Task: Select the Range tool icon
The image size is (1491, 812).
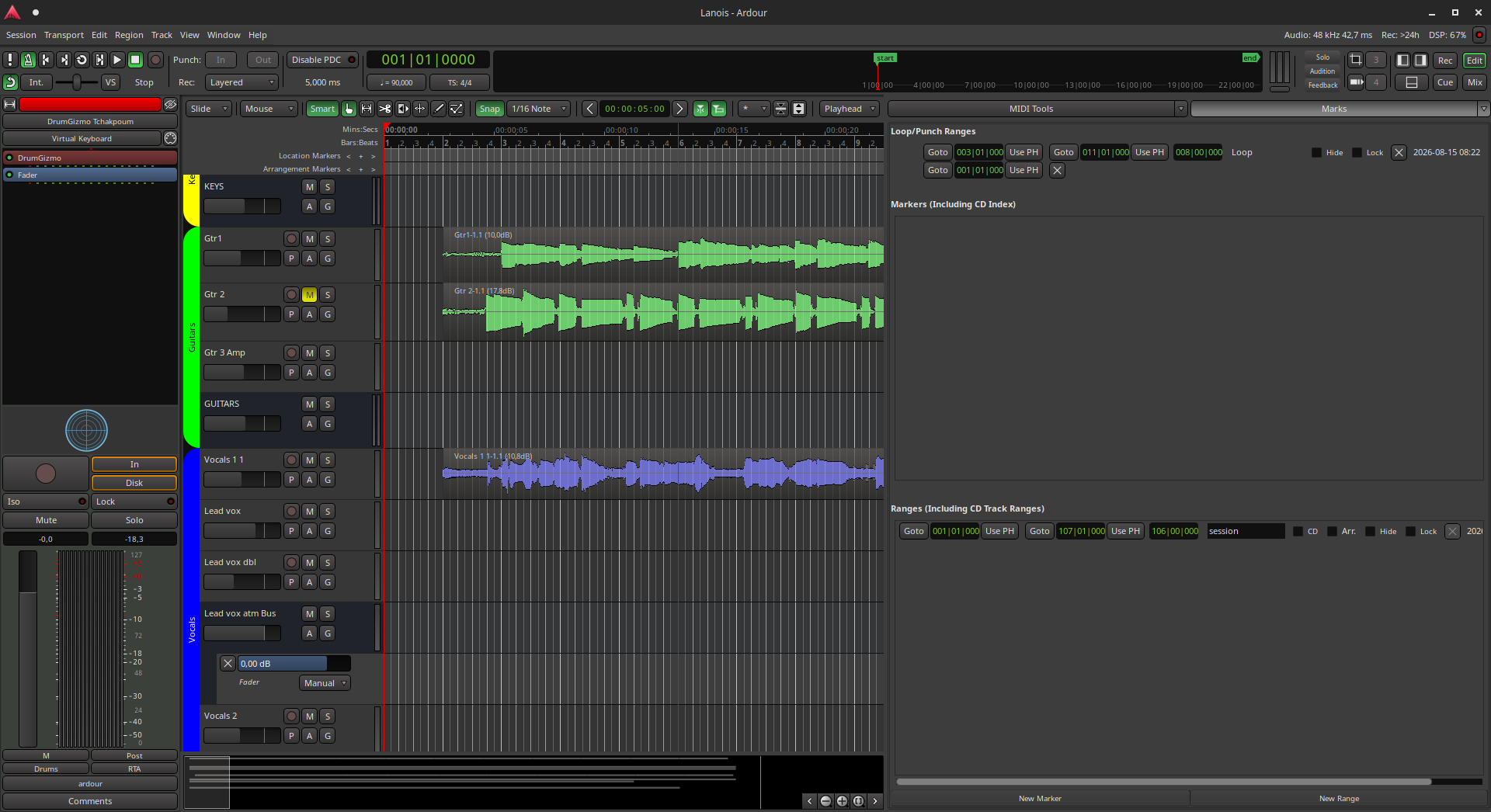Action: pyautogui.click(x=367, y=109)
